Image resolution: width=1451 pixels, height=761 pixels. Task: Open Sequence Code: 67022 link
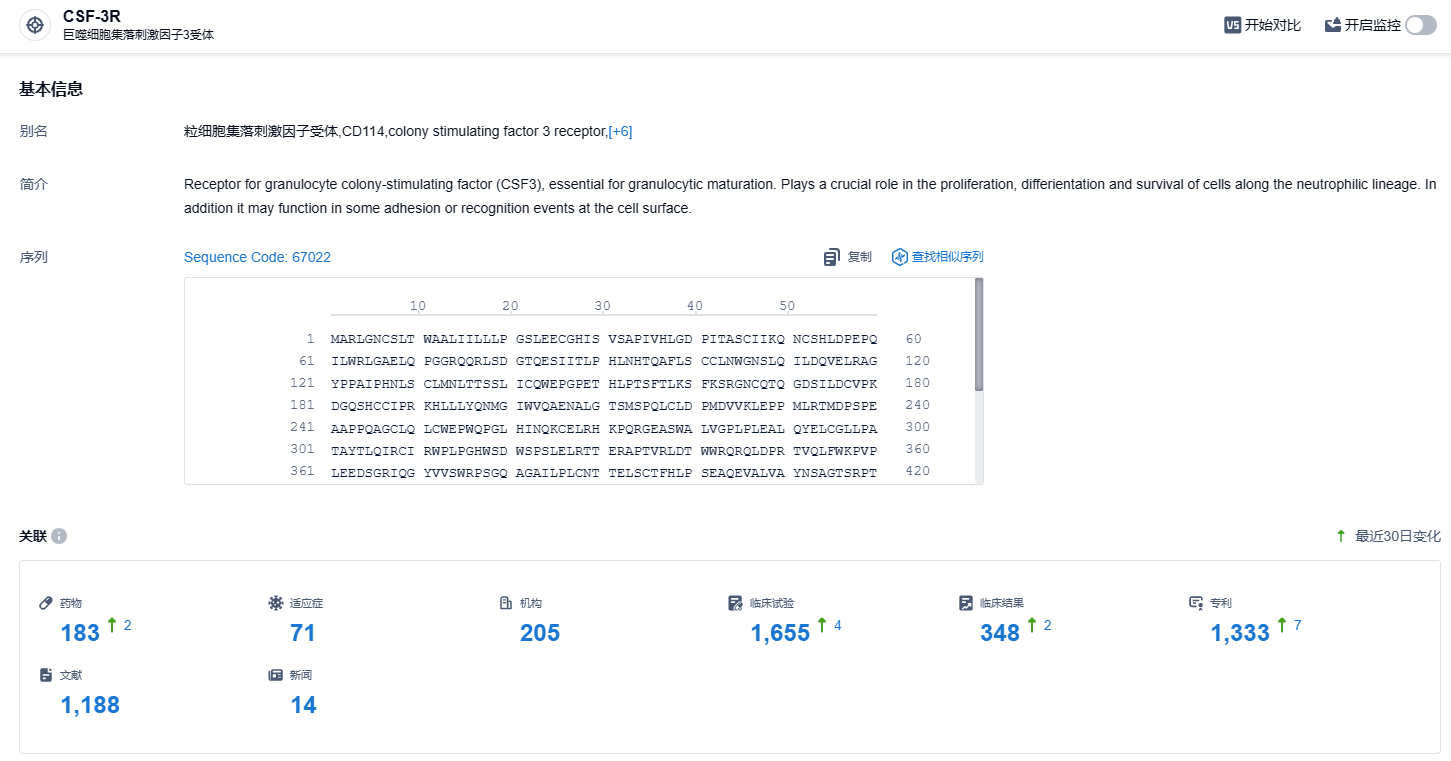click(257, 257)
